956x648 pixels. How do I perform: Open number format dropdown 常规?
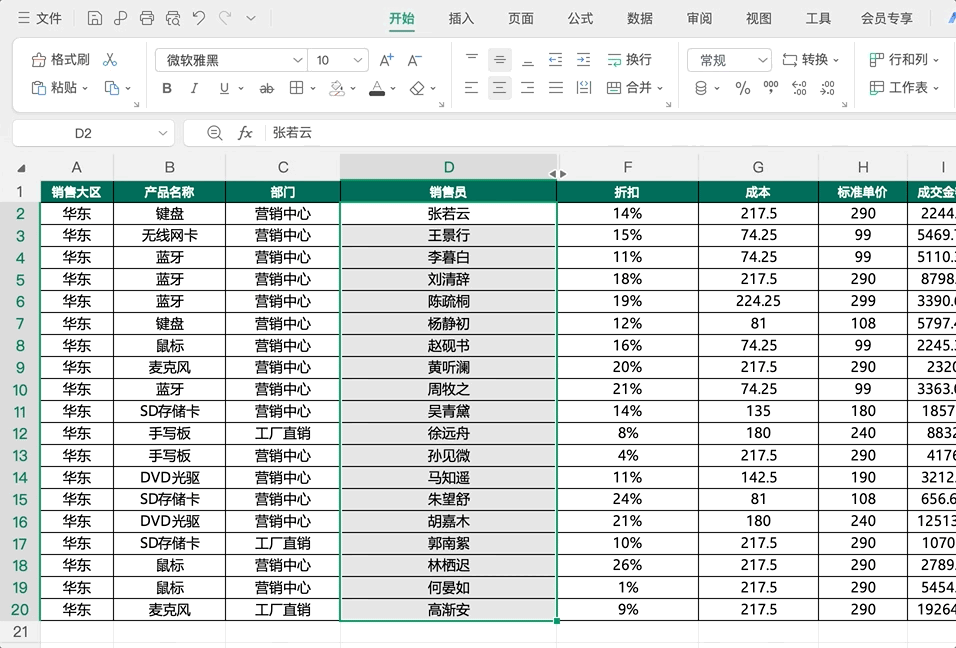729,60
